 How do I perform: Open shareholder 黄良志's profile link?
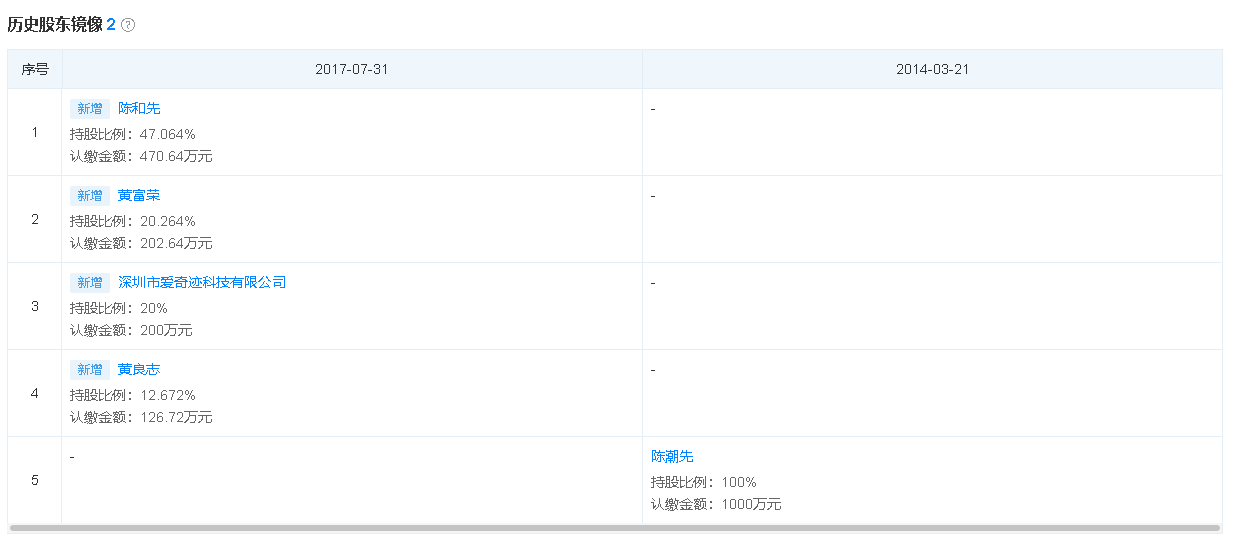pyautogui.click(x=139, y=369)
